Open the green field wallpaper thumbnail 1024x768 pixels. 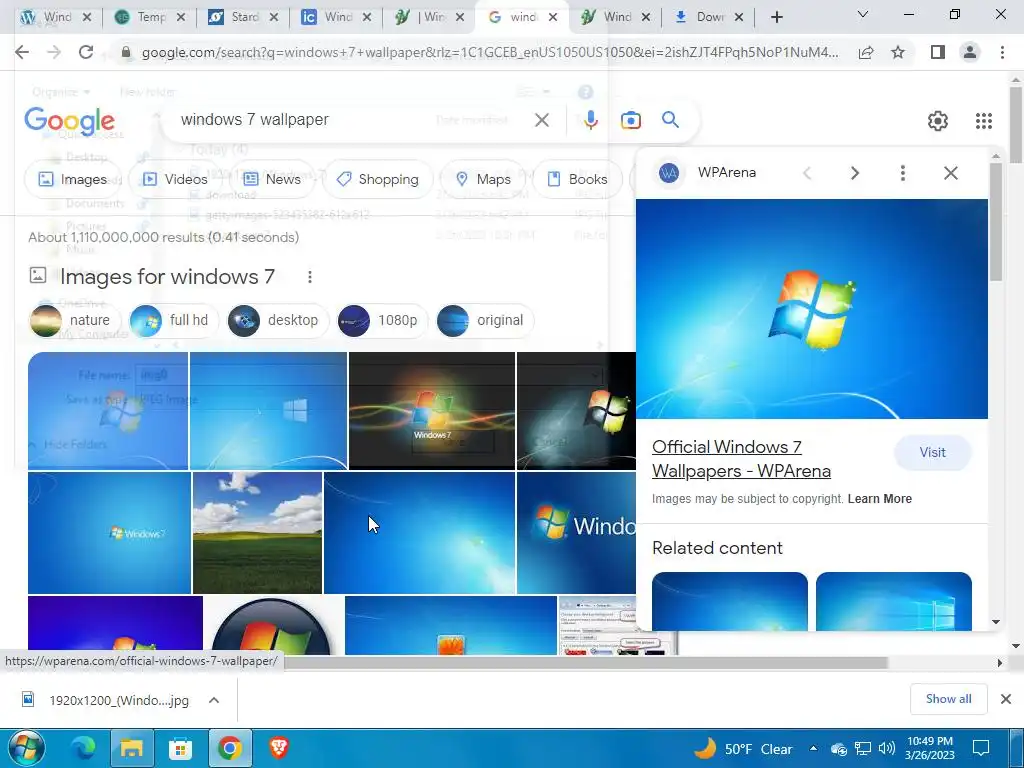[x=257, y=533]
